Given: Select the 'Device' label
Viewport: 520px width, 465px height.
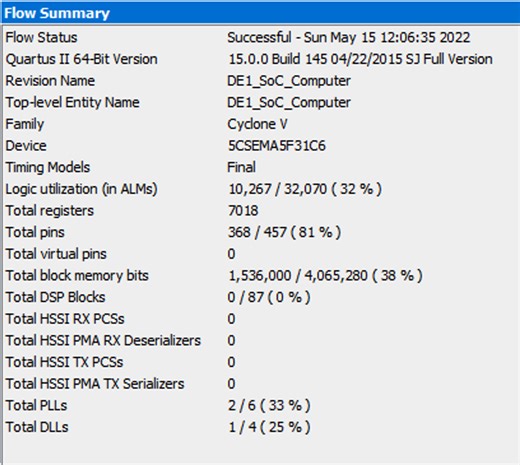Looking at the screenshot, I should (26, 146).
